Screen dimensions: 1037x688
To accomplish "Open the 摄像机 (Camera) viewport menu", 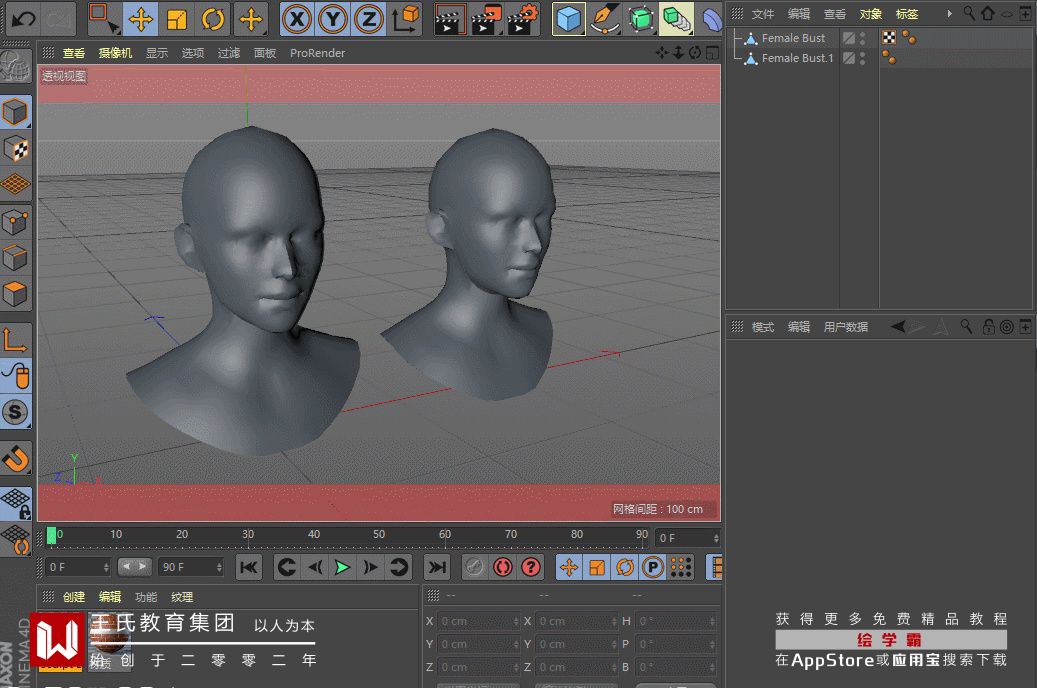I will click(x=115, y=53).
